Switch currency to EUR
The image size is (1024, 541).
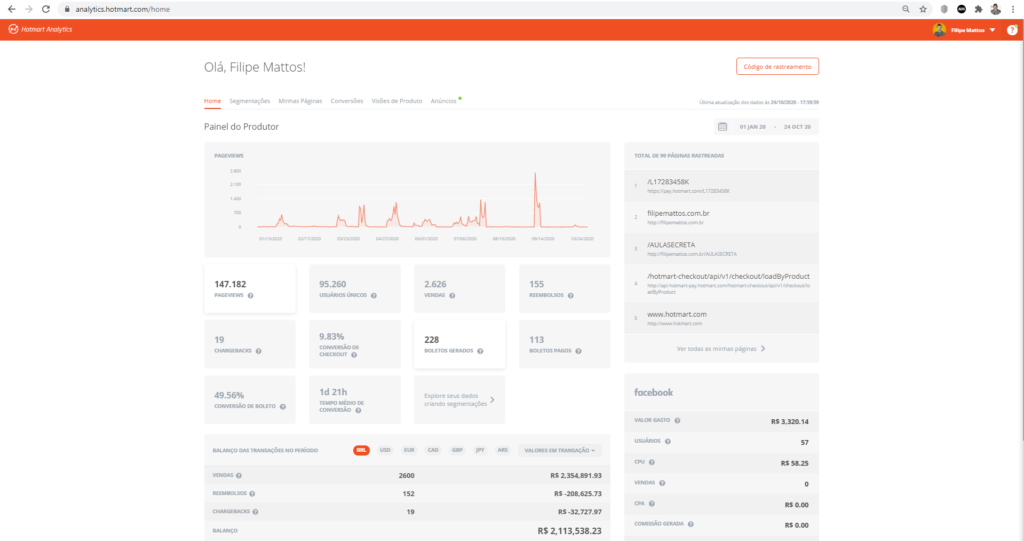[x=409, y=450]
